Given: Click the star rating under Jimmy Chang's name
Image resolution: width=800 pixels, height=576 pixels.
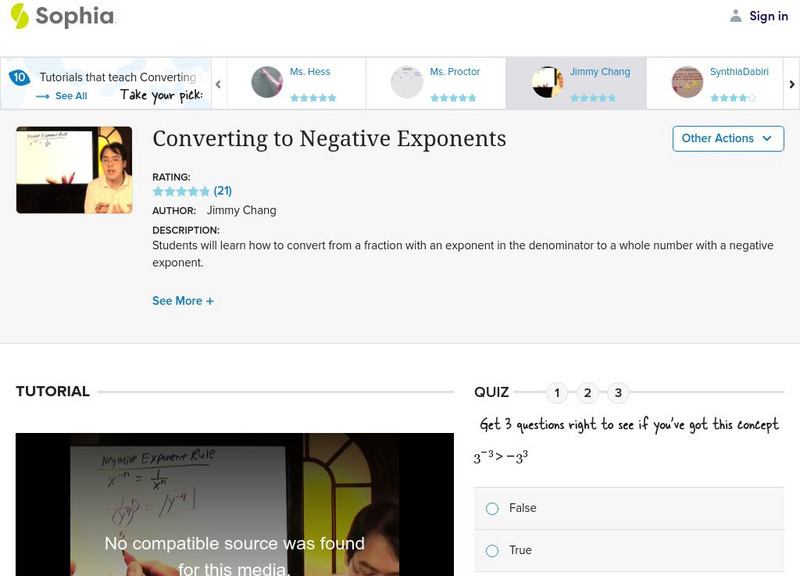Looking at the screenshot, I should tap(595, 99).
